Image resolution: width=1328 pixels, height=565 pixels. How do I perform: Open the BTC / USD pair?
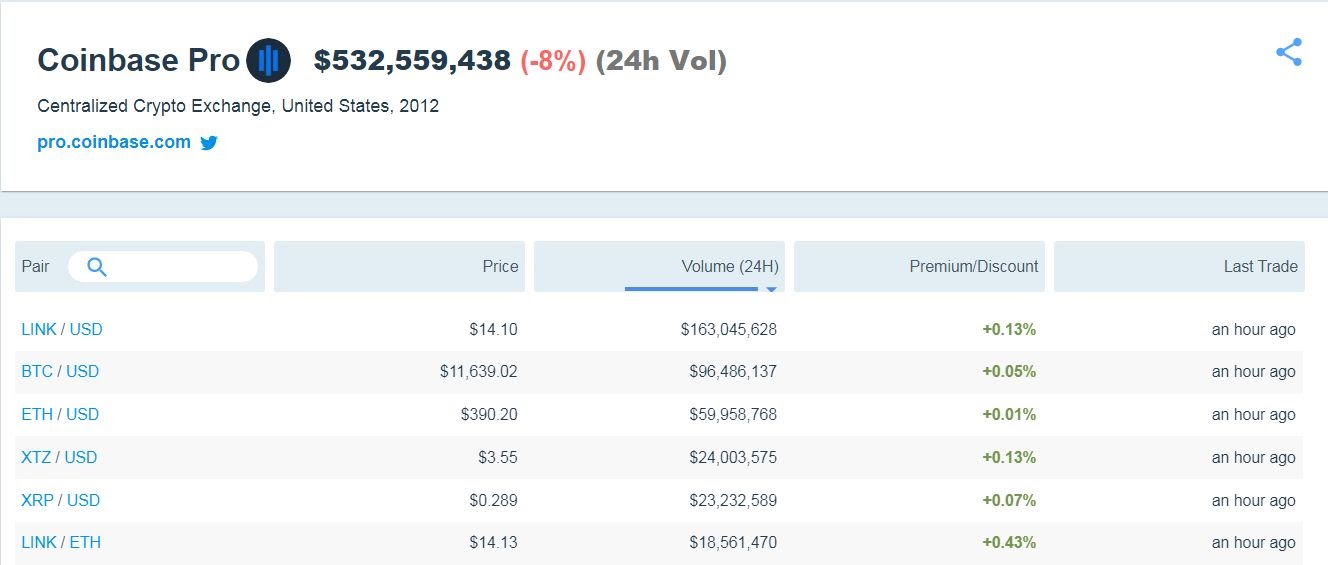tap(60, 371)
